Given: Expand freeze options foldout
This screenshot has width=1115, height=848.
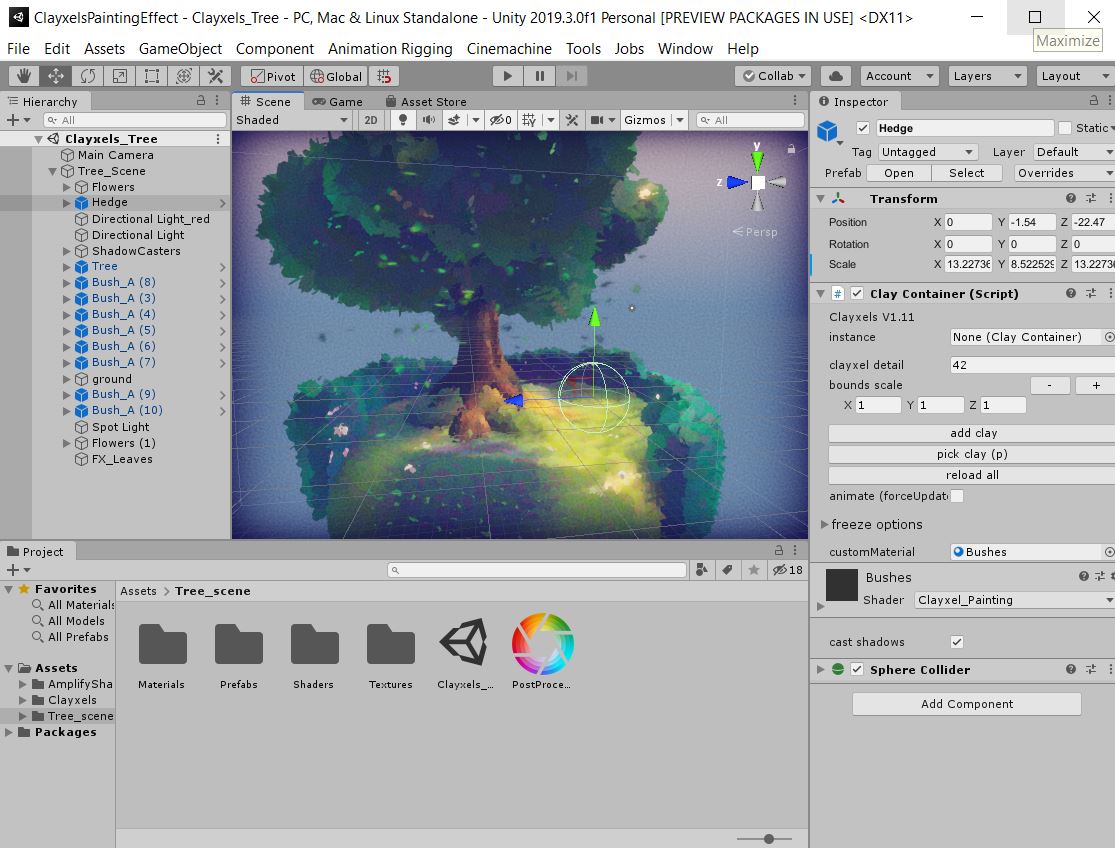Looking at the screenshot, I should [824, 525].
